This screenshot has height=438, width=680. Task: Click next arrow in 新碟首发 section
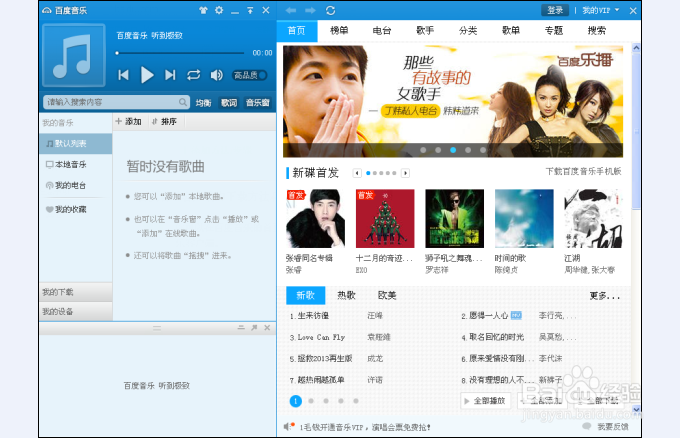(405, 173)
